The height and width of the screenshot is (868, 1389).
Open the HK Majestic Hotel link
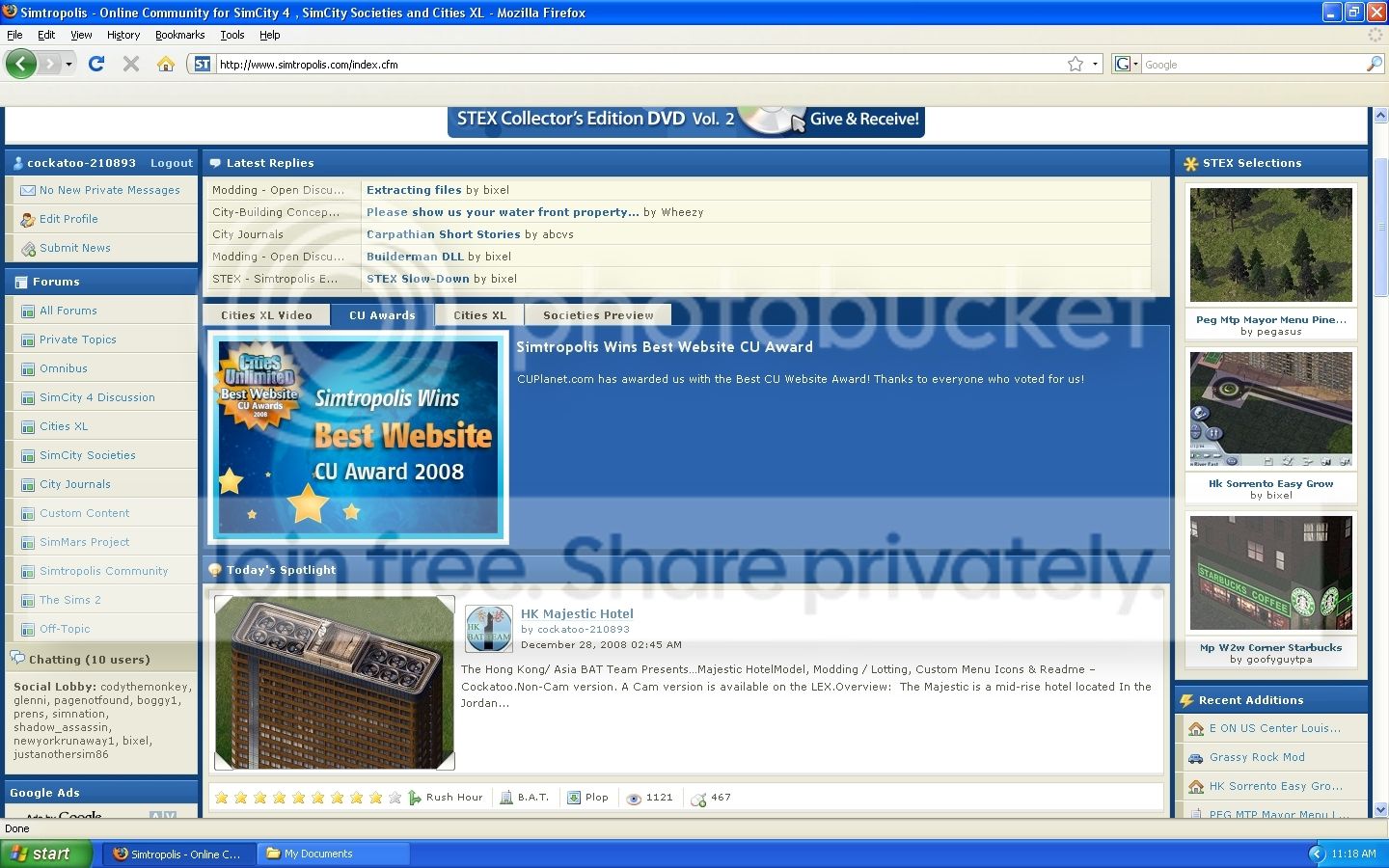[577, 613]
